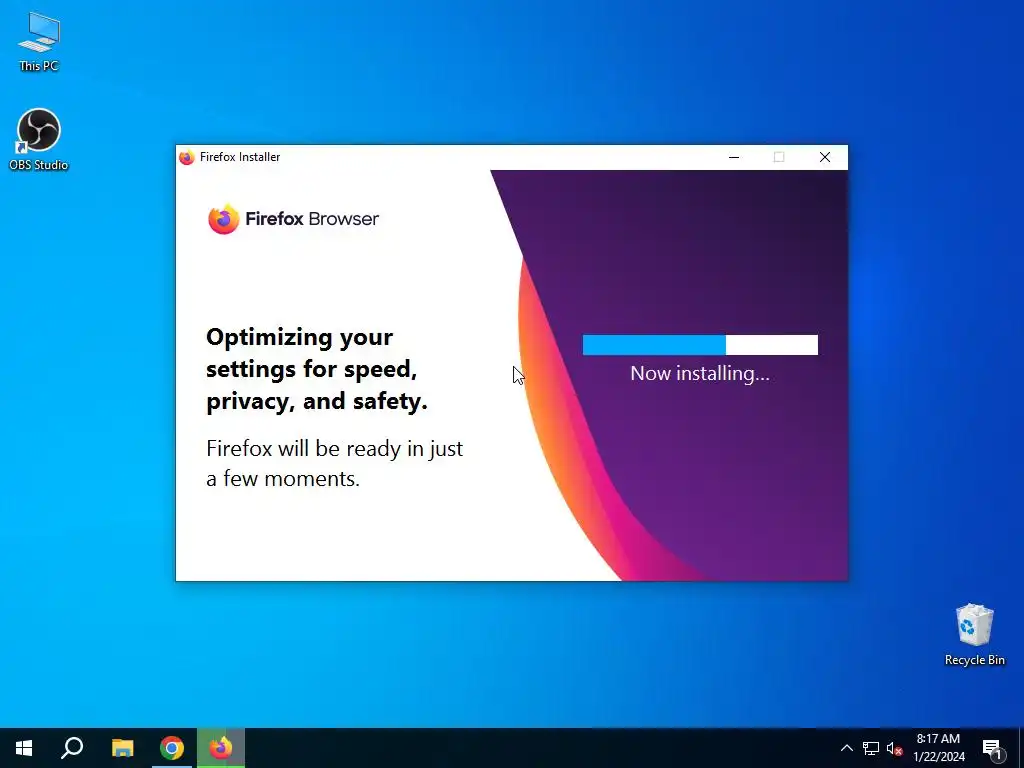Click the 'Optimizing your settings' heading
The height and width of the screenshot is (768, 1024).
pyautogui.click(x=317, y=369)
